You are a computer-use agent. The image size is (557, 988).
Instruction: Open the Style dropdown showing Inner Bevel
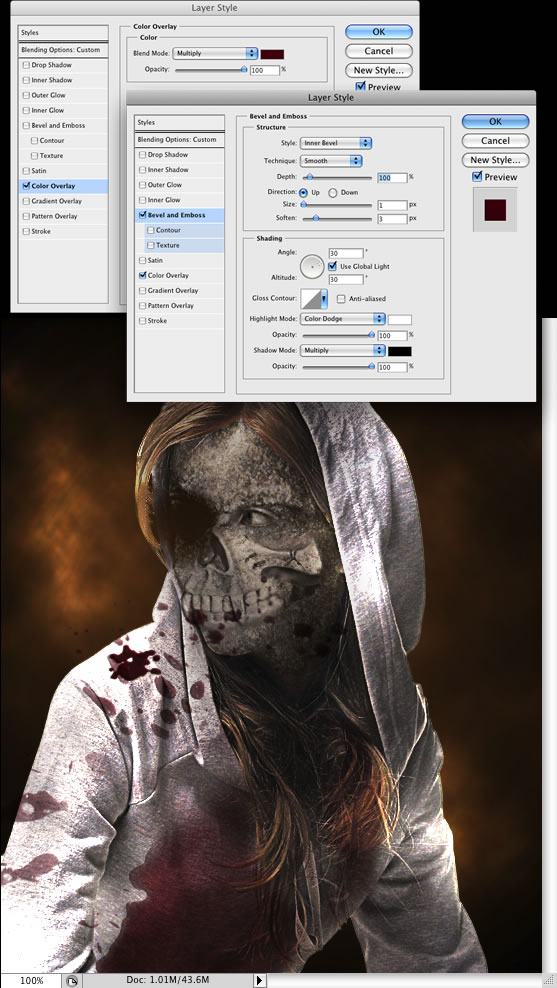[x=336, y=143]
